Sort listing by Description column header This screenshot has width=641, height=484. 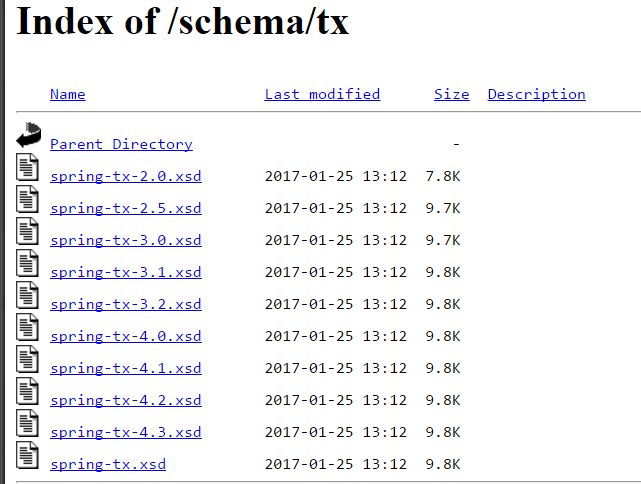coord(536,94)
